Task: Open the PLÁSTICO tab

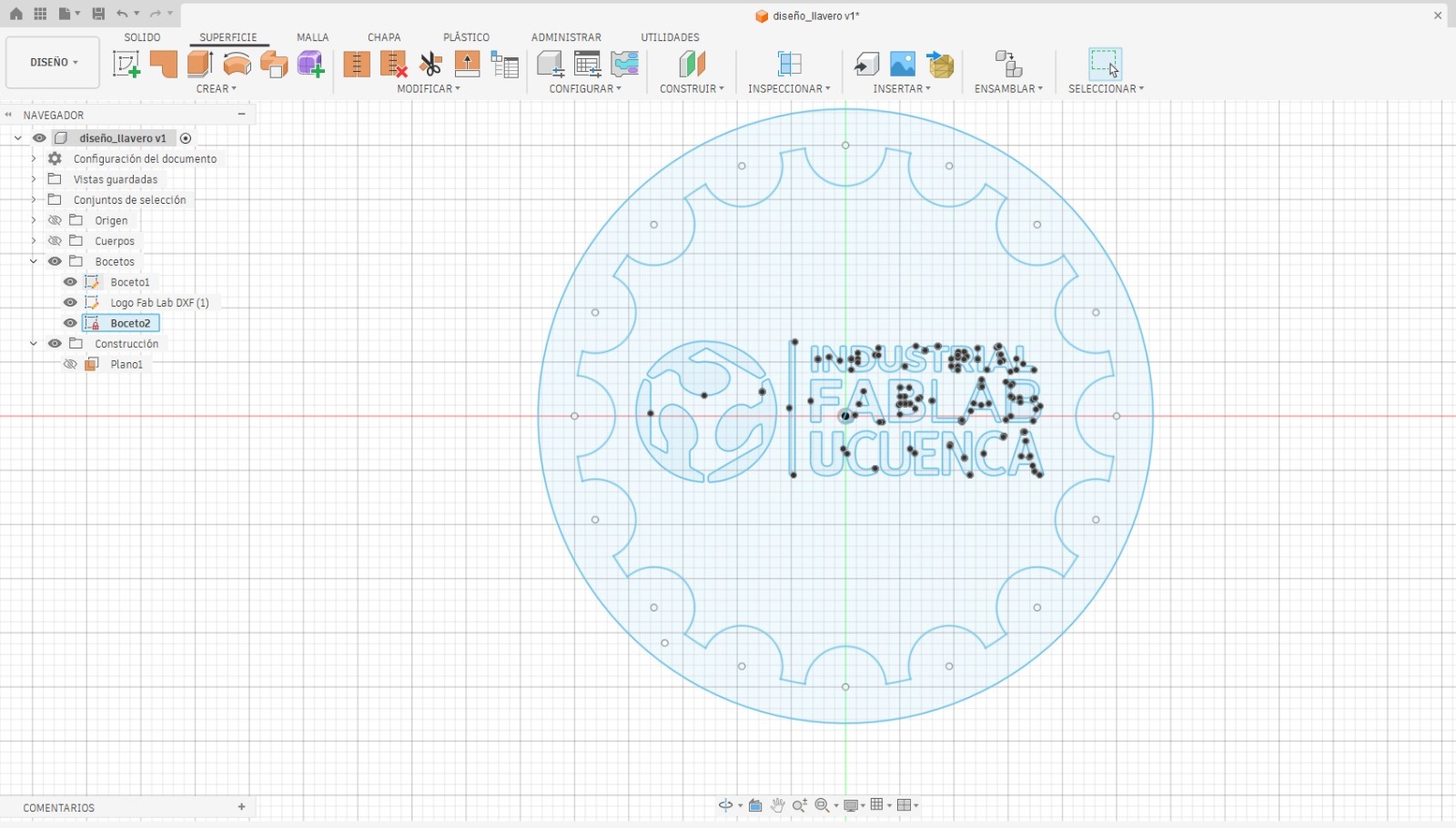Action: pos(466,37)
